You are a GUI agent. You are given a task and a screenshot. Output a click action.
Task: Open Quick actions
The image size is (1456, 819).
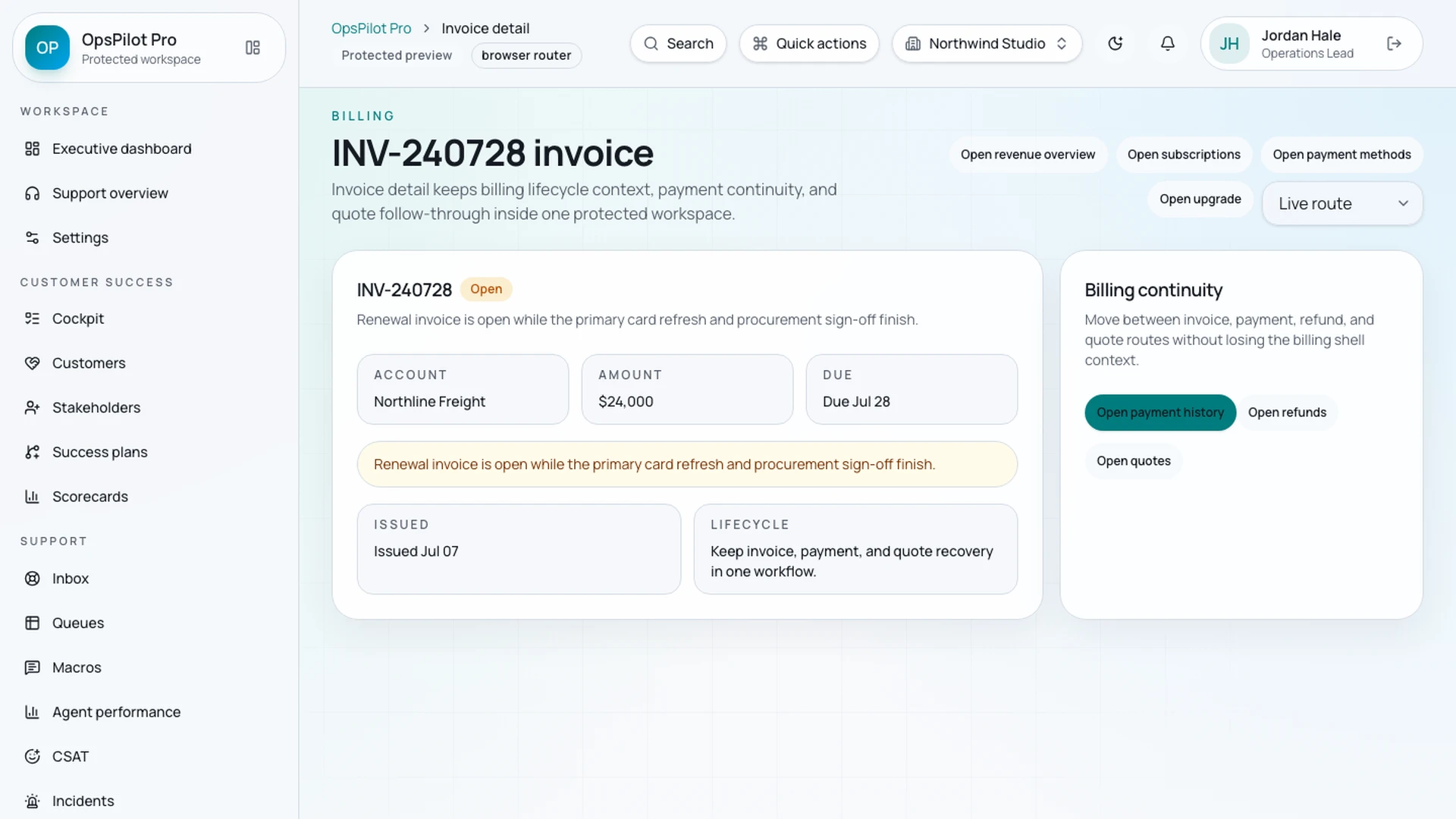tap(809, 44)
